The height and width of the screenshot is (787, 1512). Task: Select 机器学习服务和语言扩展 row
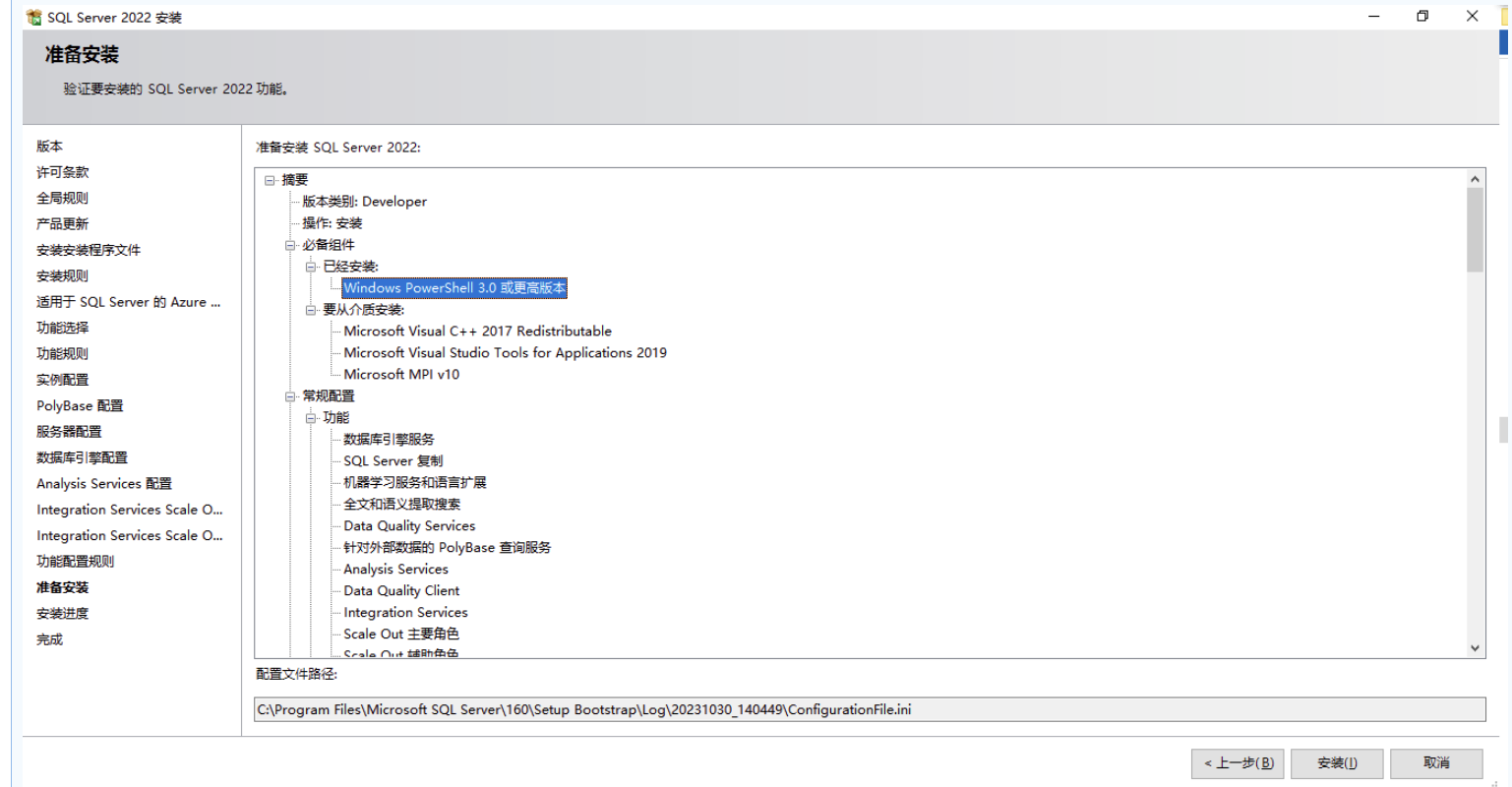[x=414, y=483]
